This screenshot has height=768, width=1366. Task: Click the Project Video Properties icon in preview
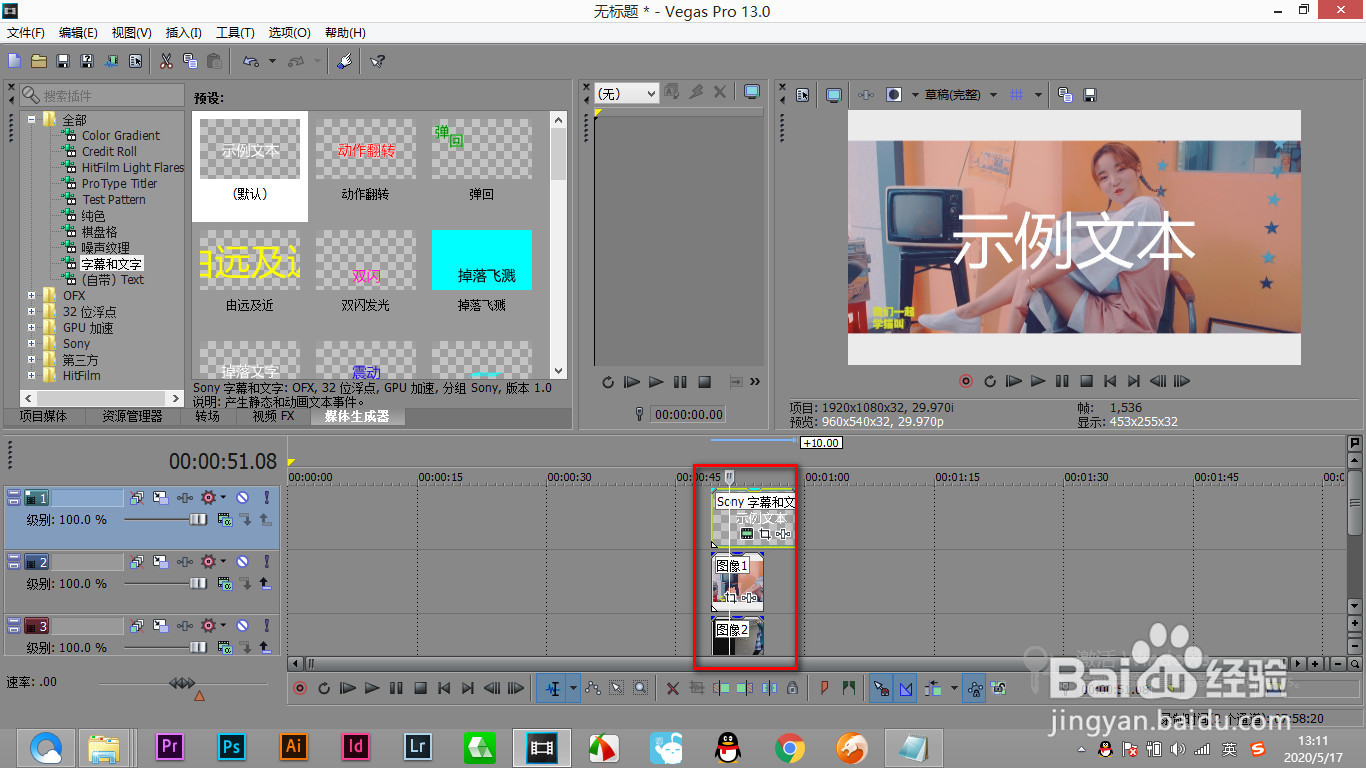coord(803,95)
